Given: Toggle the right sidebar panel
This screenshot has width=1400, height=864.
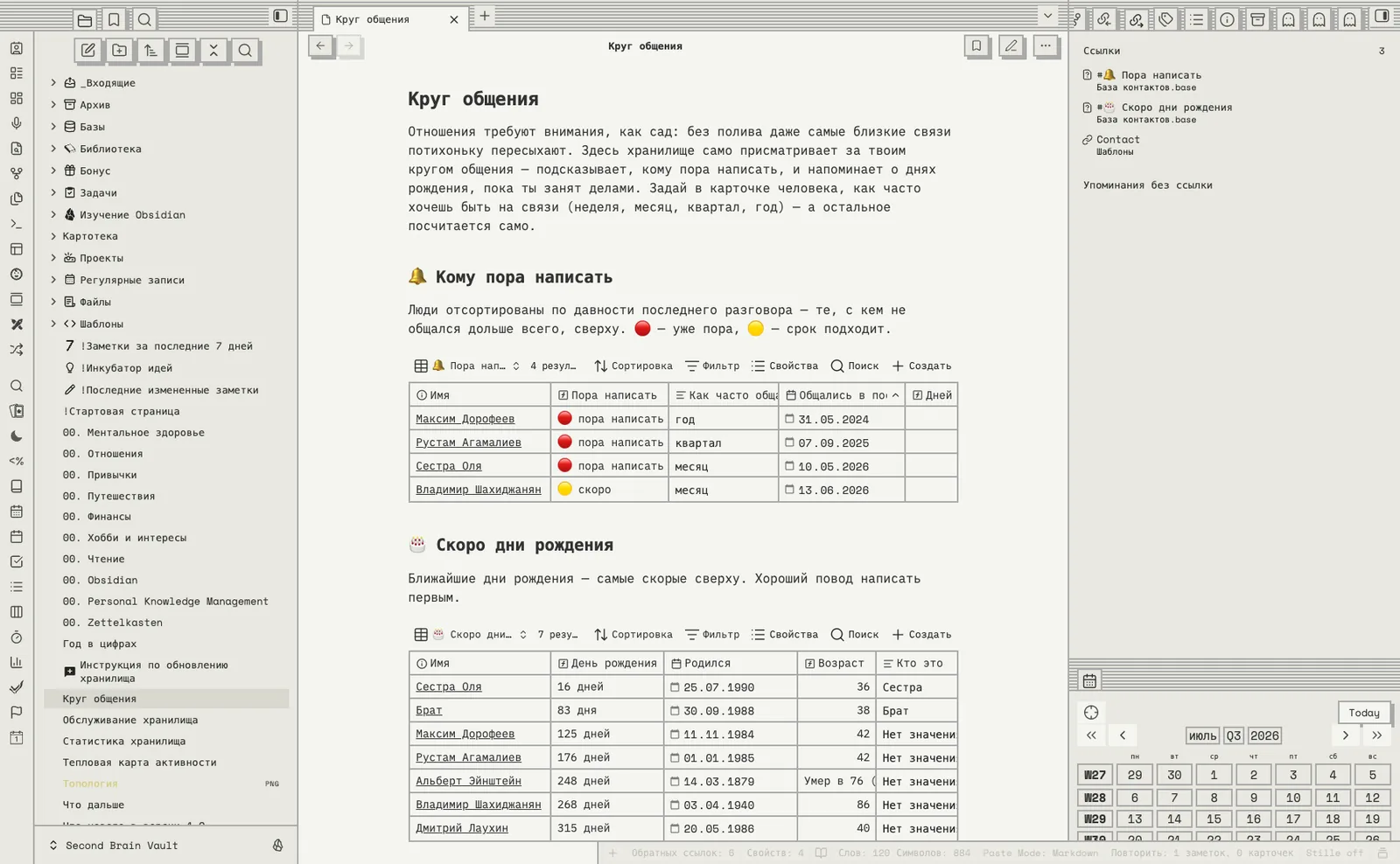Looking at the screenshot, I should click(1382, 16).
